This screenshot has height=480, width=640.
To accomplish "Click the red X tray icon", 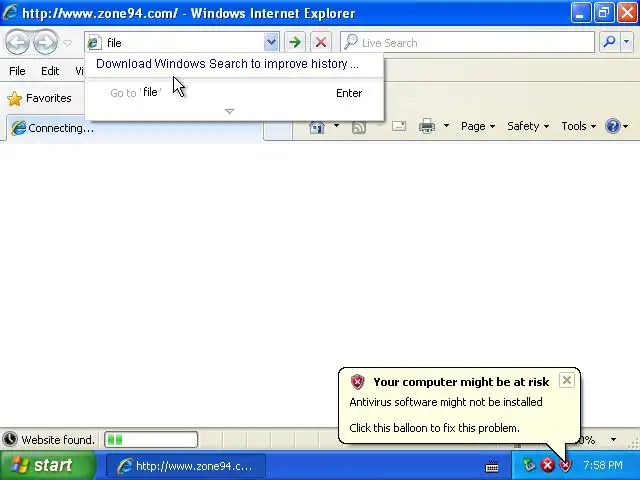I will click(x=547, y=465).
